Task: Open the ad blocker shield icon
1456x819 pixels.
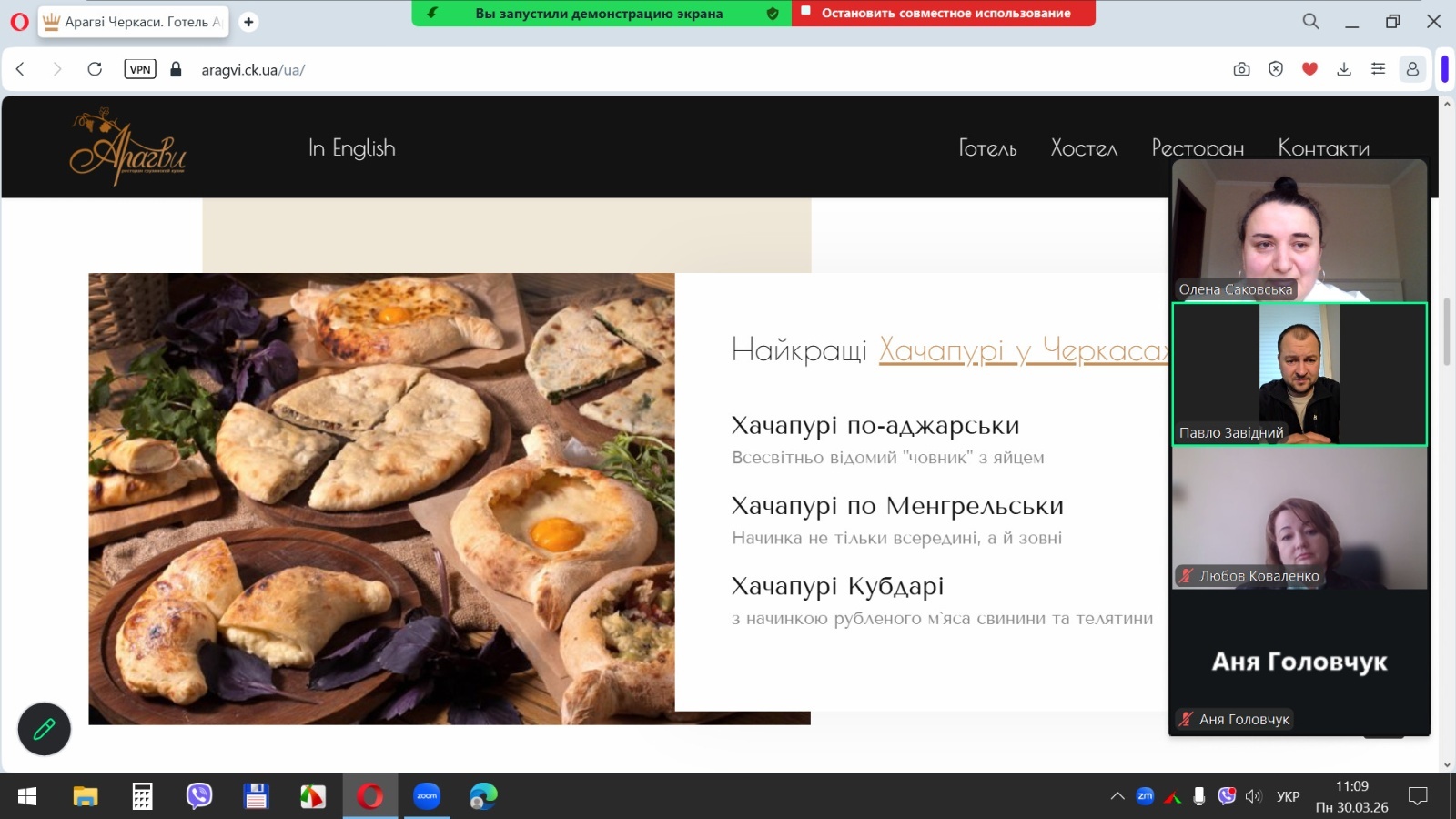Action: coord(1276,69)
